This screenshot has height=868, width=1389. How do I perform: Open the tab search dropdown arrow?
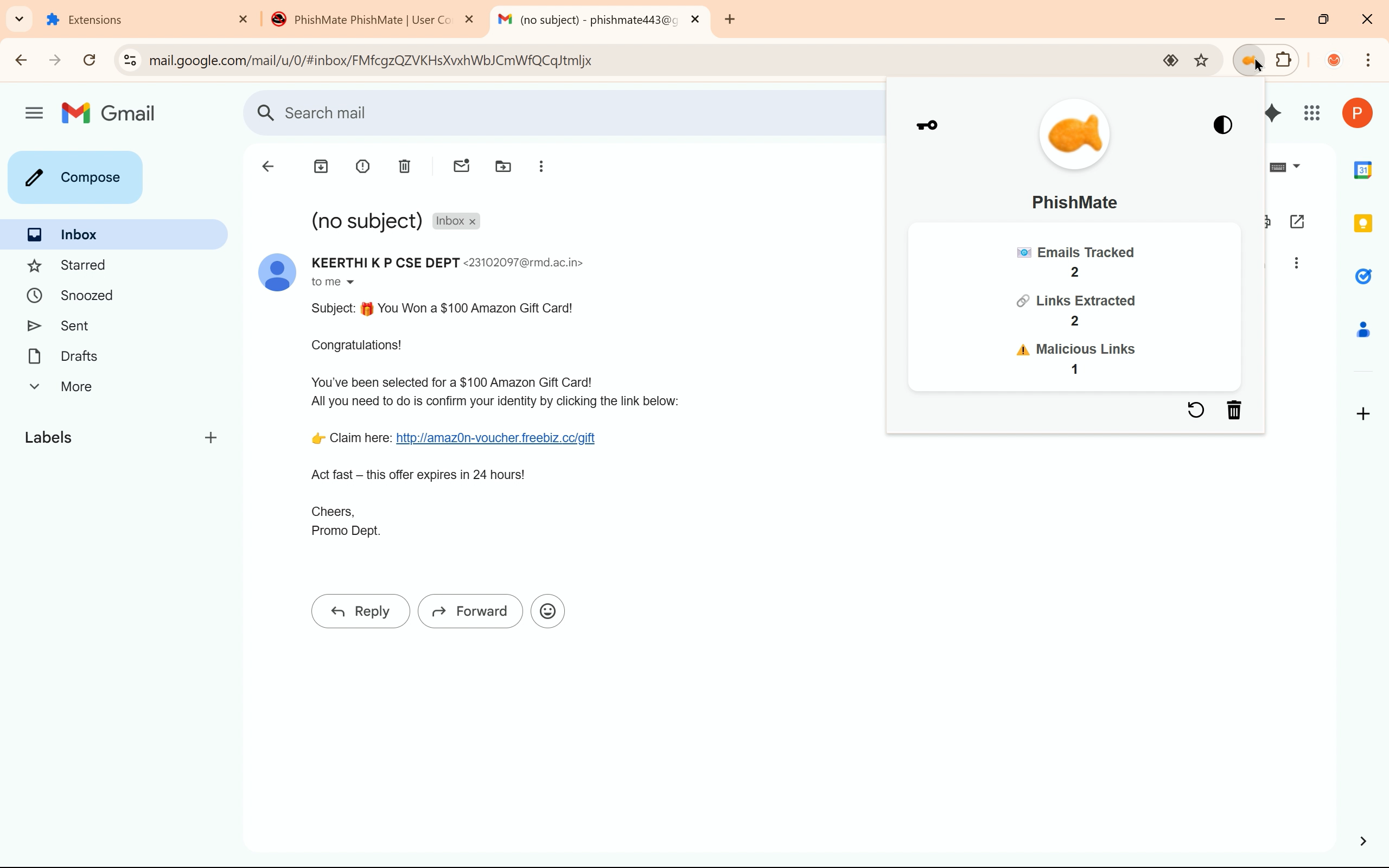coord(19,19)
